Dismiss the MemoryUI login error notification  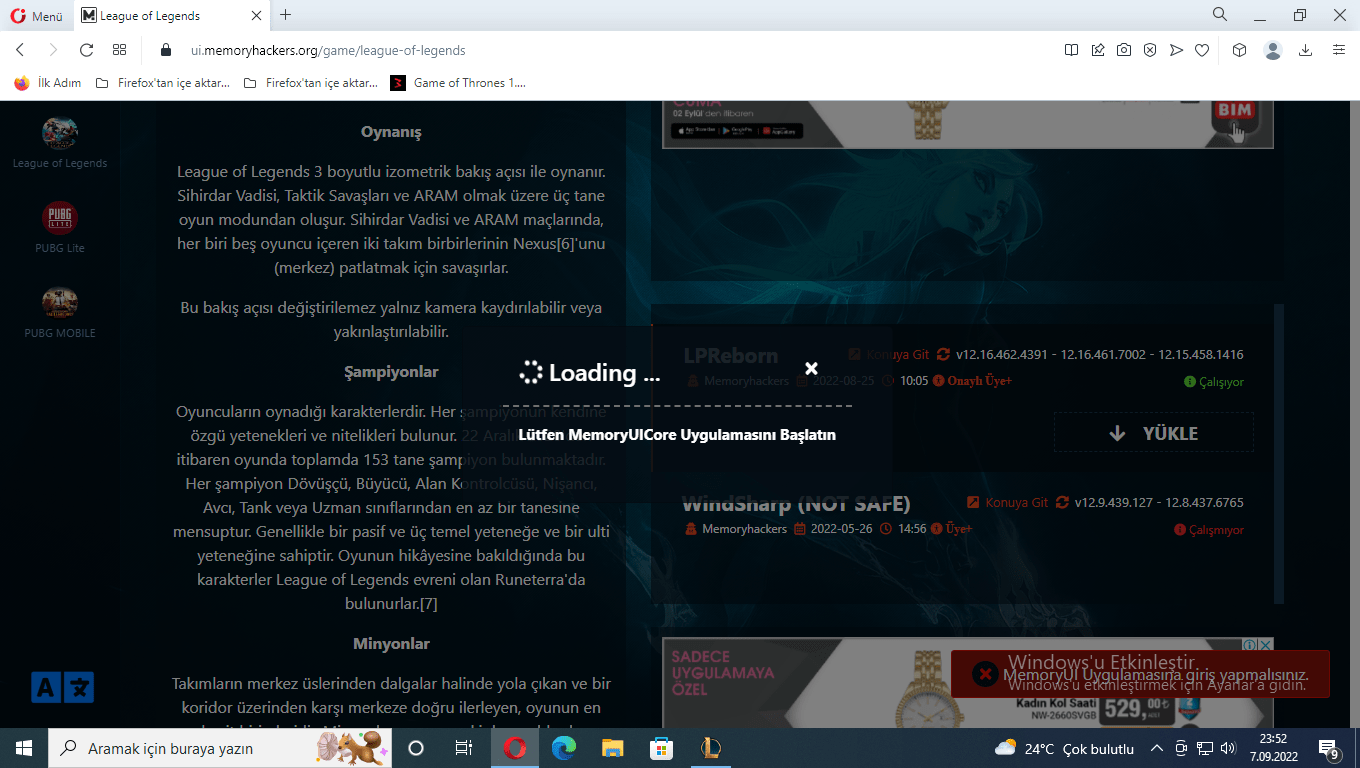click(x=985, y=674)
